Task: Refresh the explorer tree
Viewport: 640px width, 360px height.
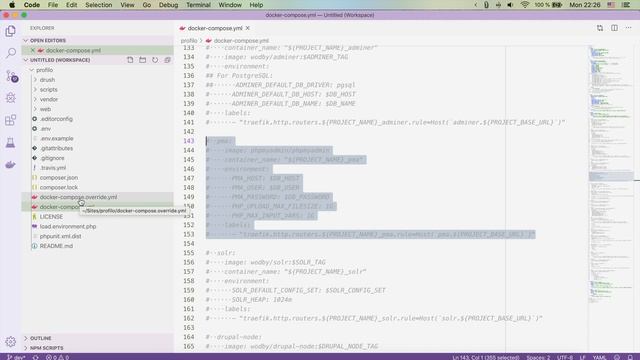Action: pos(155,60)
